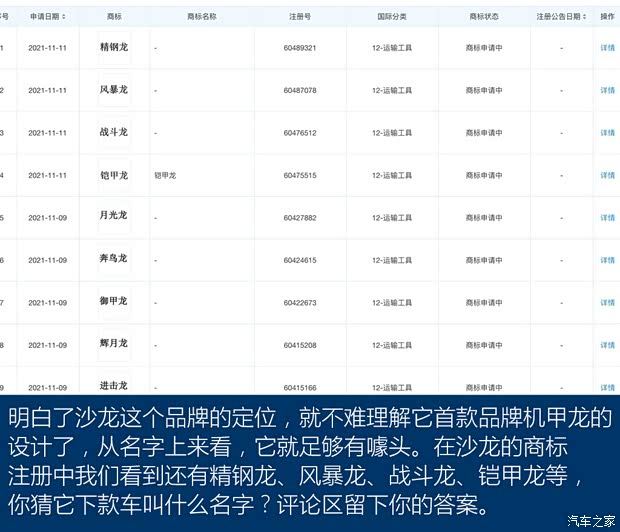Click the 辉月龙 trademark image
Image resolution: width=620 pixels, height=532 pixels.
coord(114,343)
